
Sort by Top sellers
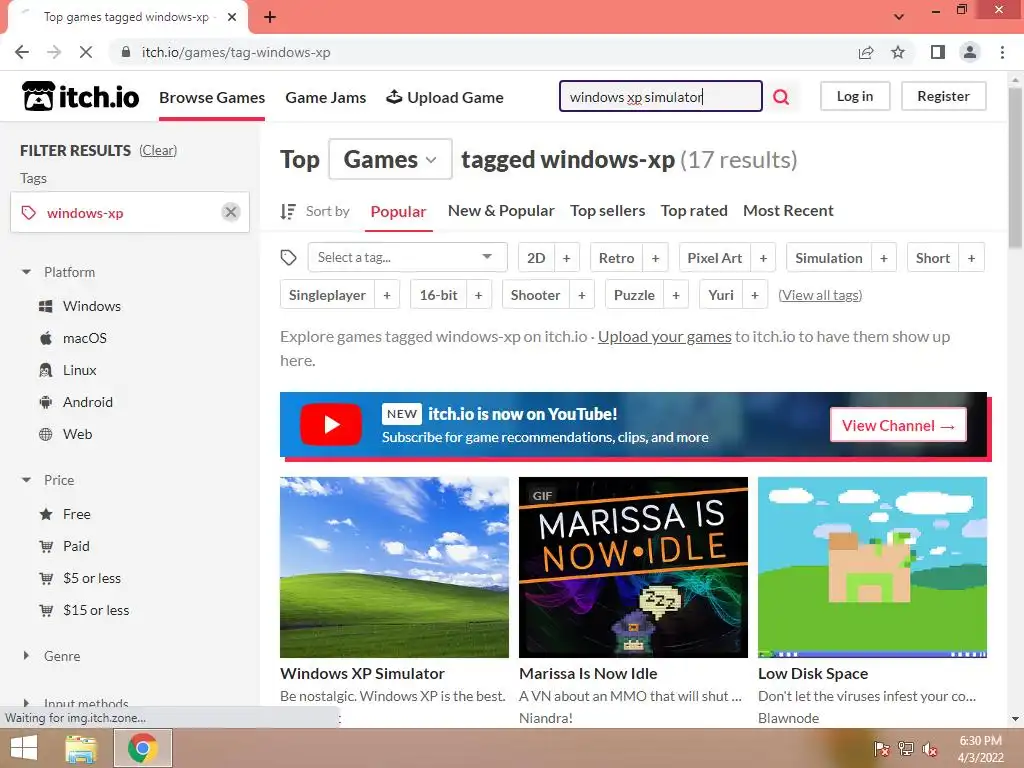pos(607,211)
